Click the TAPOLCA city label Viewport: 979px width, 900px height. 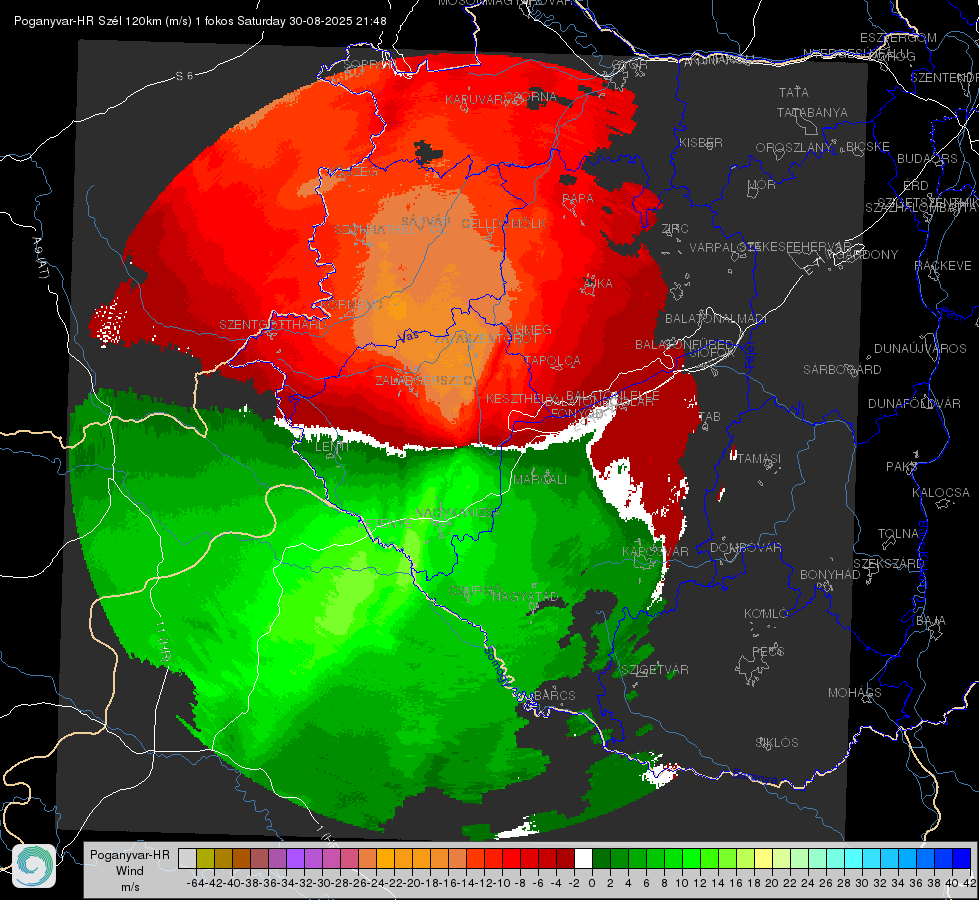(552, 360)
